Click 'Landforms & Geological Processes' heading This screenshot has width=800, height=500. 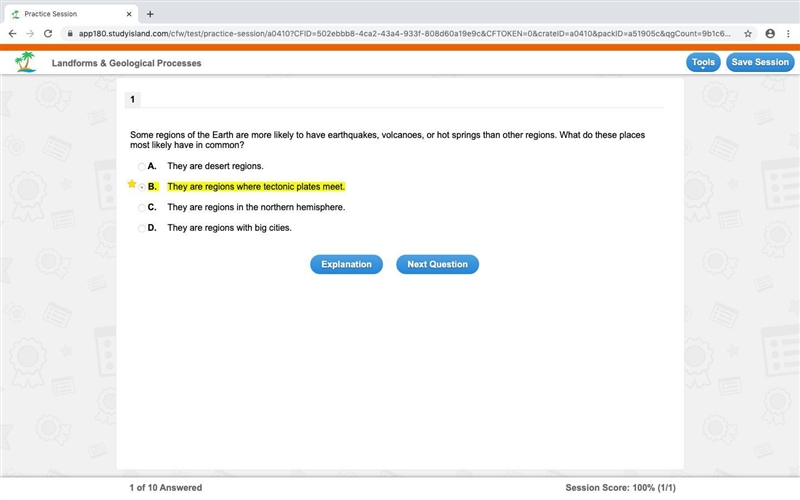tap(127, 63)
